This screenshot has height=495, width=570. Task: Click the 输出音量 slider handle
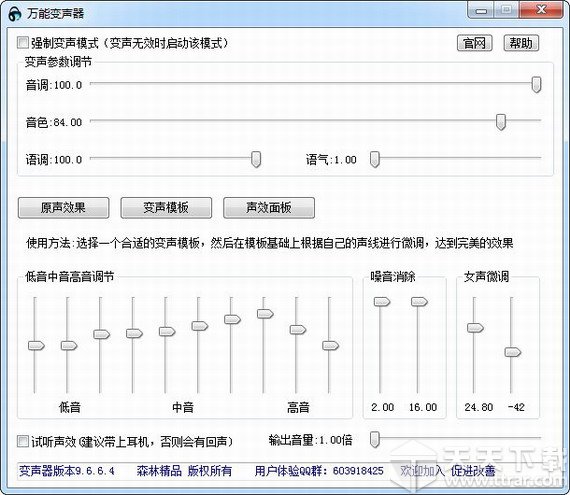click(x=375, y=440)
